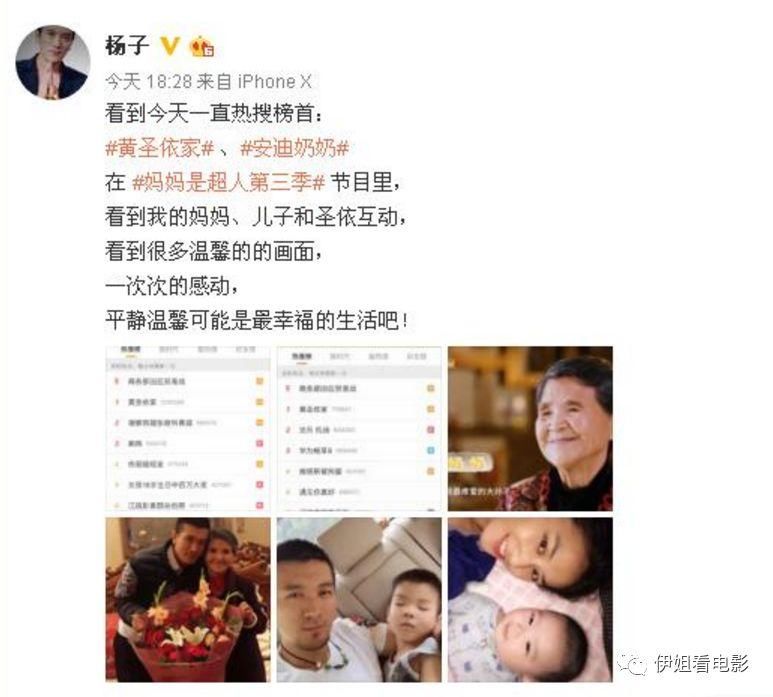Image resolution: width=773 pixels, height=697 pixels.
Task: Open hashtag #妈妈是超人第三季# topic
Action: (228, 182)
